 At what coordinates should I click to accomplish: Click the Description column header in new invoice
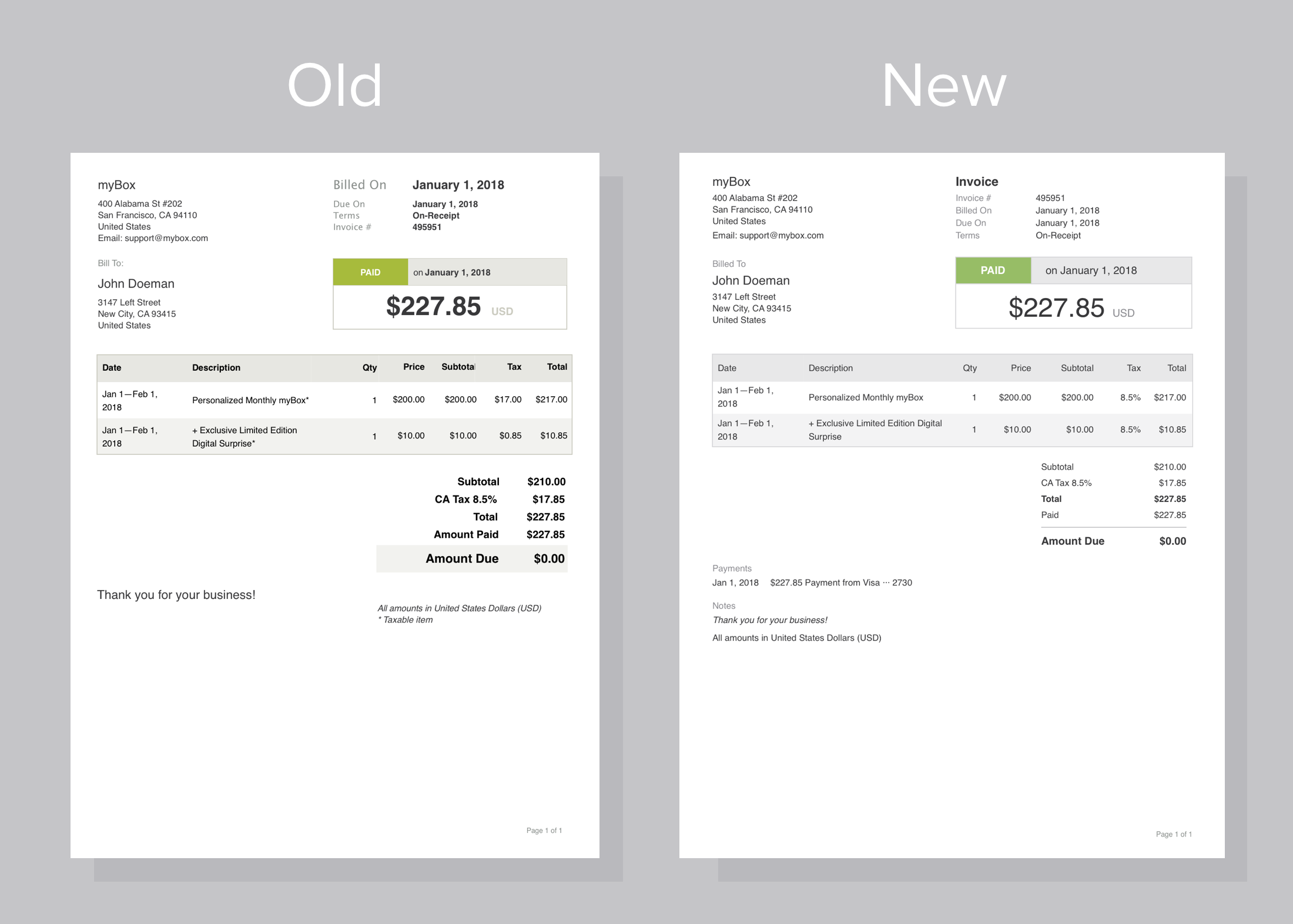(830, 368)
